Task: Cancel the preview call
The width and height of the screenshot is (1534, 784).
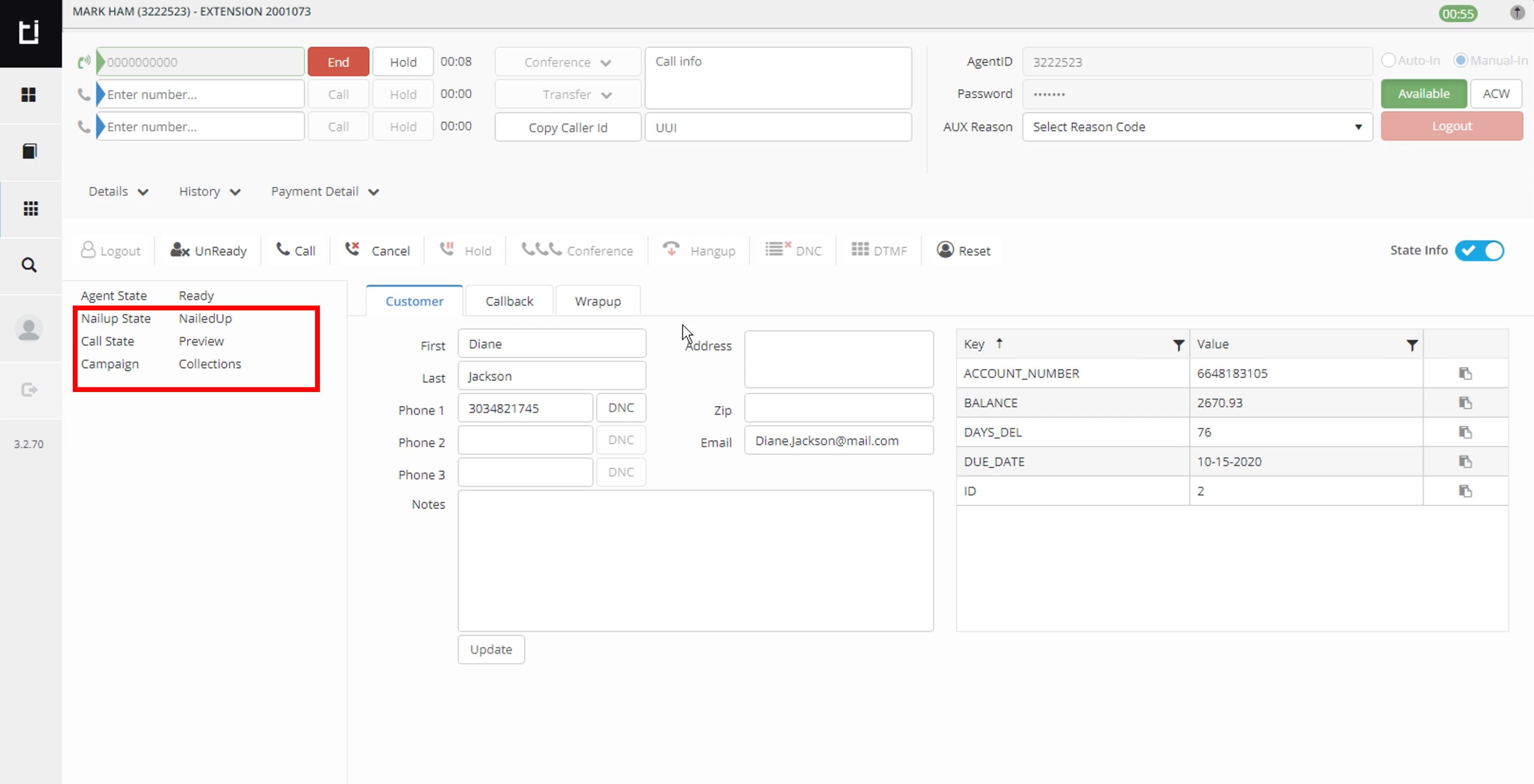Action: pyautogui.click(x=378, y=251)
